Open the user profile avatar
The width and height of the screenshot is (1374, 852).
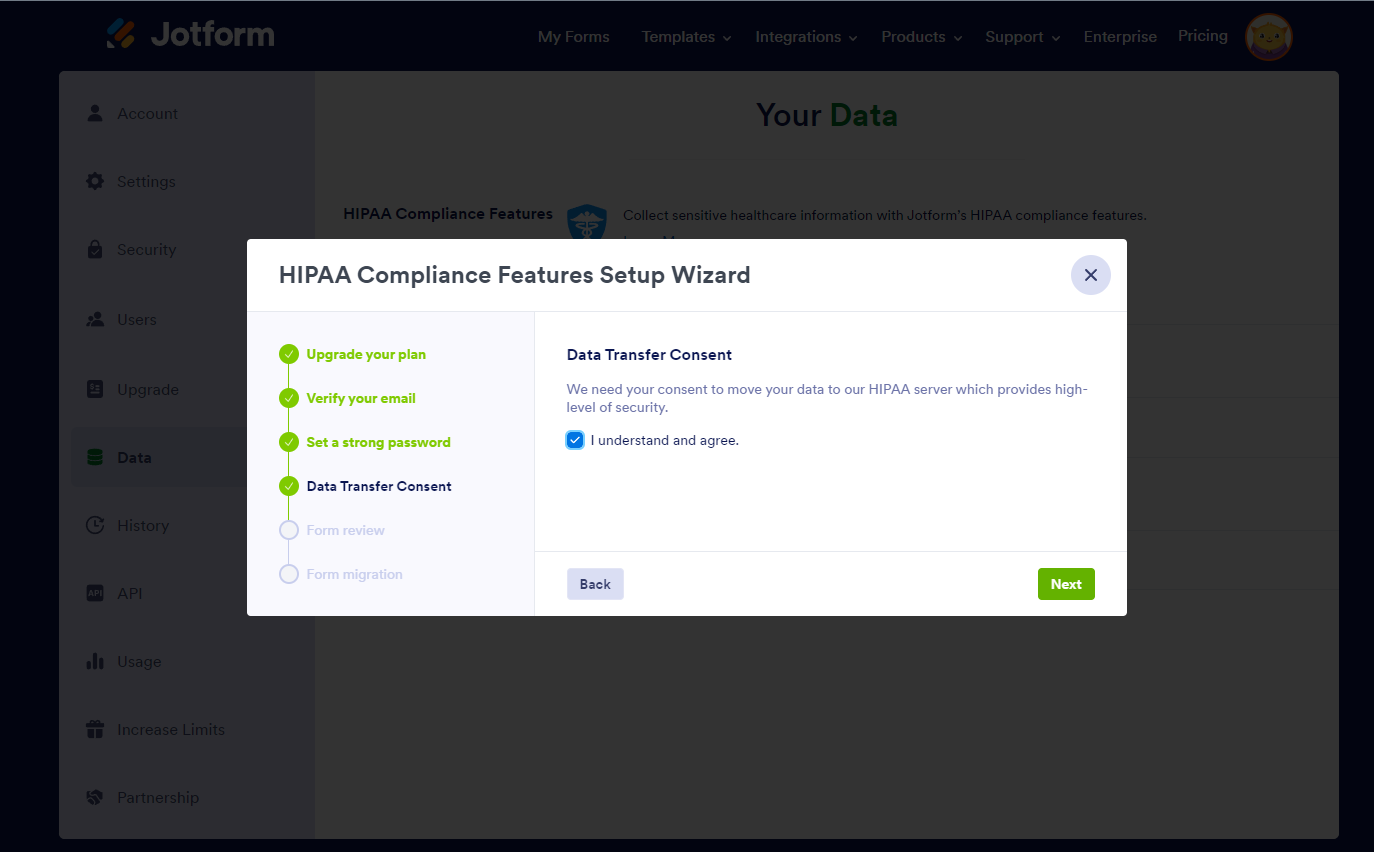pos(1268,37)
